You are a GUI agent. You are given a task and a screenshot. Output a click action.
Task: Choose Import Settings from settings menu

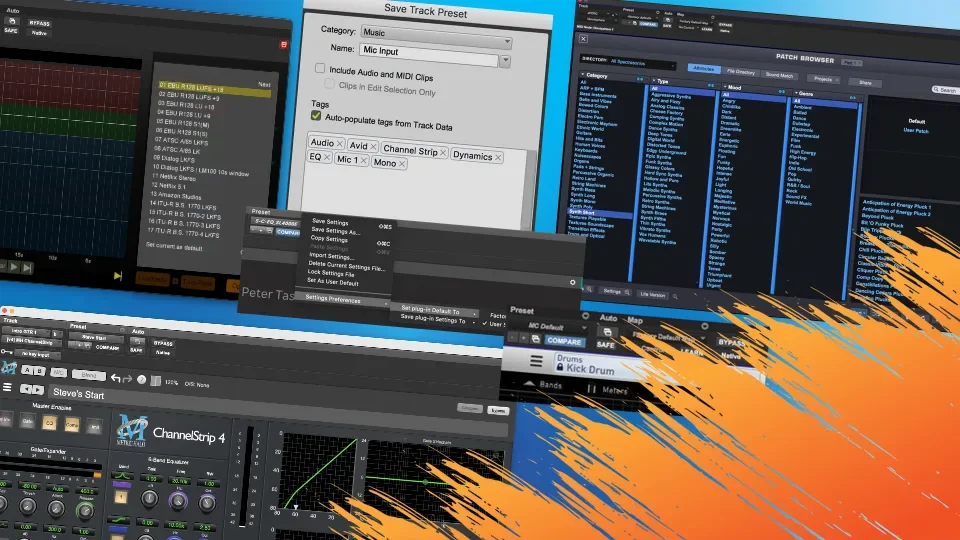click(x=331, y=257)
